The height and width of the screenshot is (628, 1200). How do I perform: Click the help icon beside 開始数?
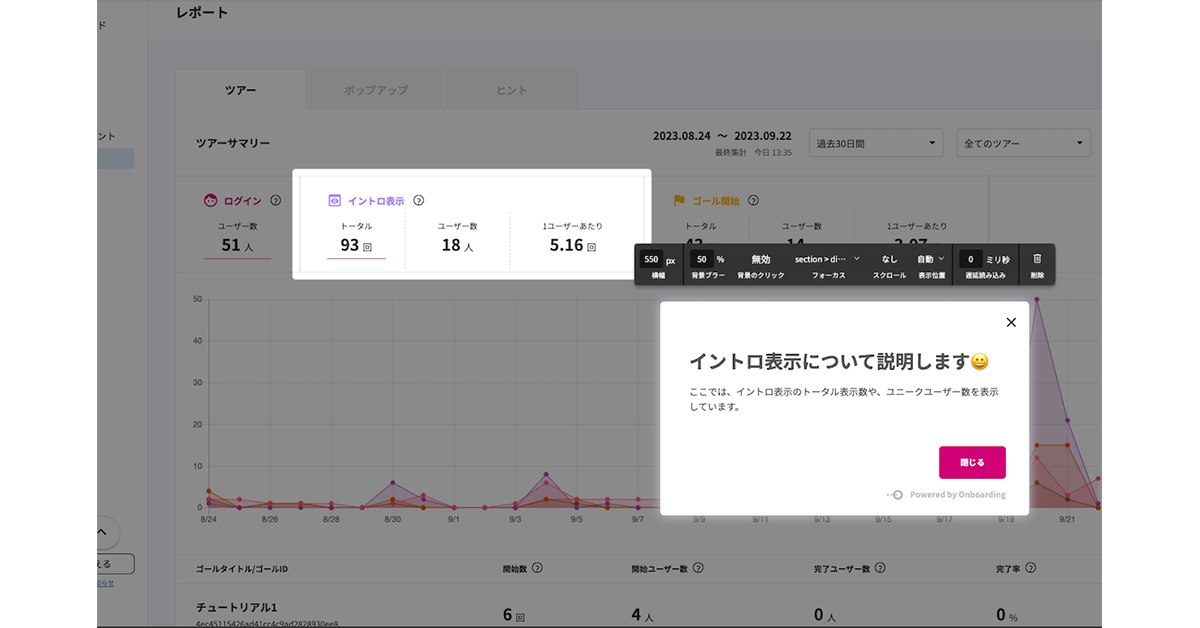click(x=537, y=568)
